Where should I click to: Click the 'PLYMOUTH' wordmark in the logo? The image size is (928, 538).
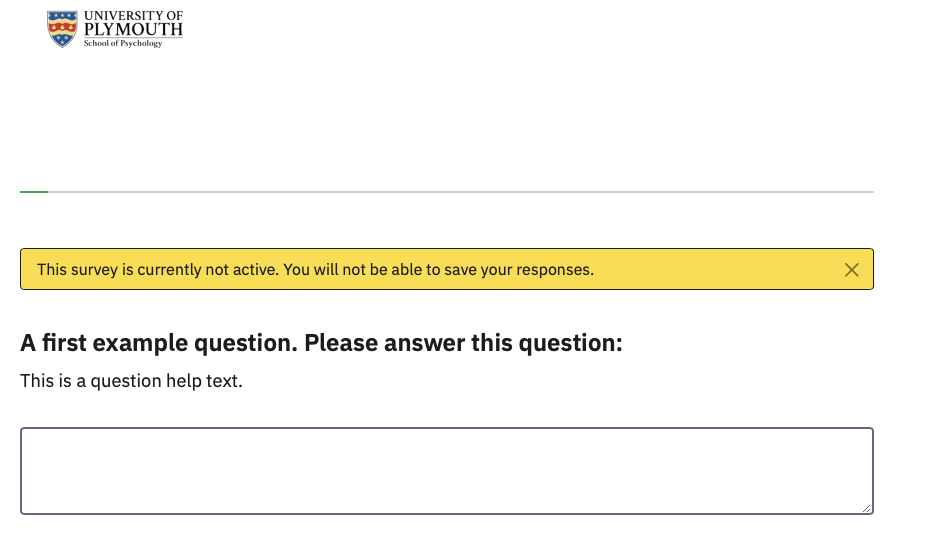pyautogui.click(x=133, y=30)
